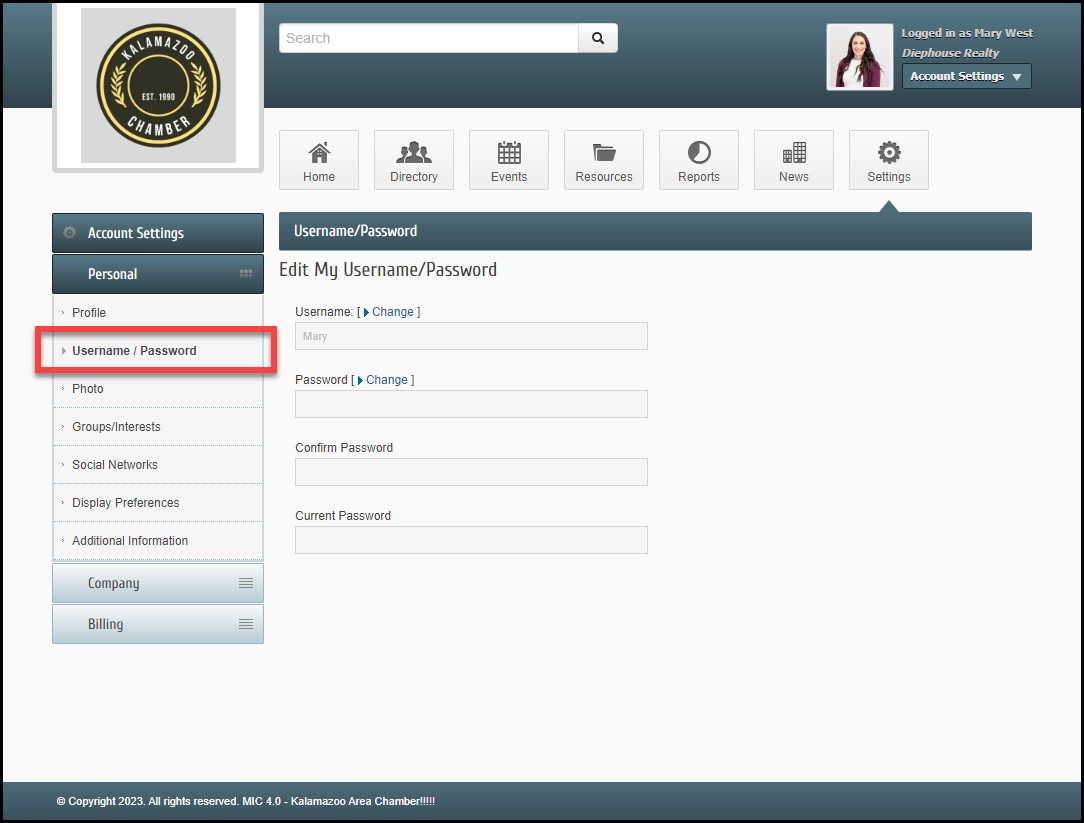The height and width of the screenshot is (823, 1084).
Task: Open the Directory people icon
Action: (x=414, y=153)
